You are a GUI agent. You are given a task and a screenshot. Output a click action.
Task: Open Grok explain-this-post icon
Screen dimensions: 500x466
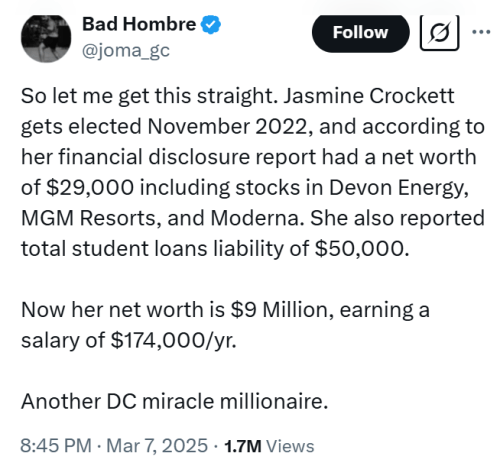point(439,33)
